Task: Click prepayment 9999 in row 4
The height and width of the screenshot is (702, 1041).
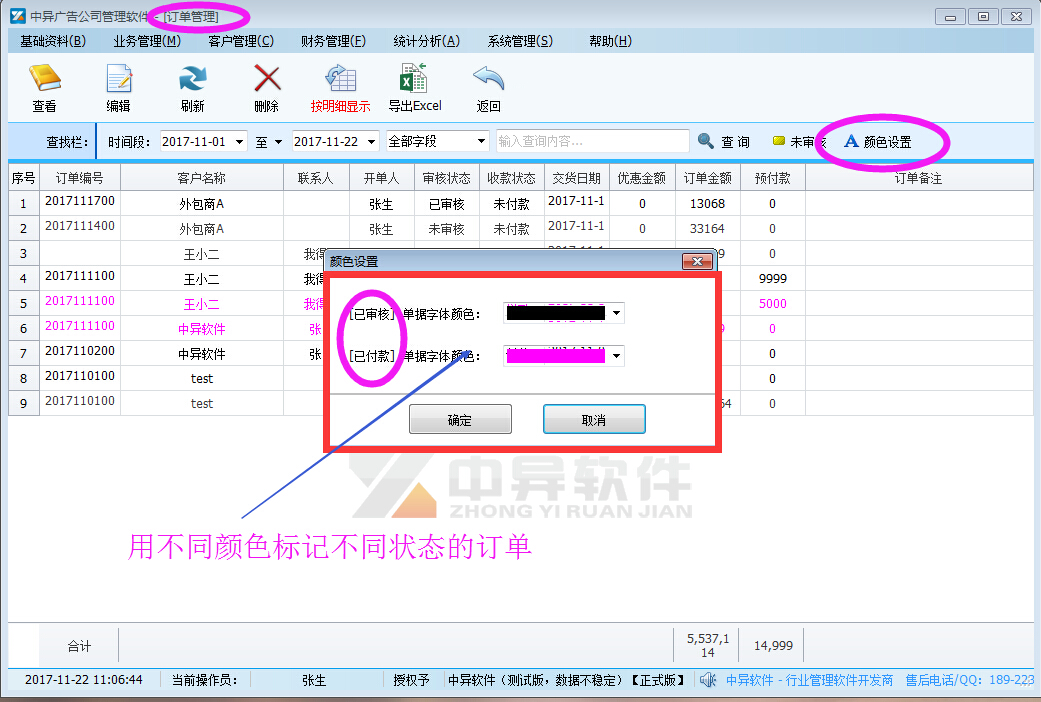Action: [773, 279]
